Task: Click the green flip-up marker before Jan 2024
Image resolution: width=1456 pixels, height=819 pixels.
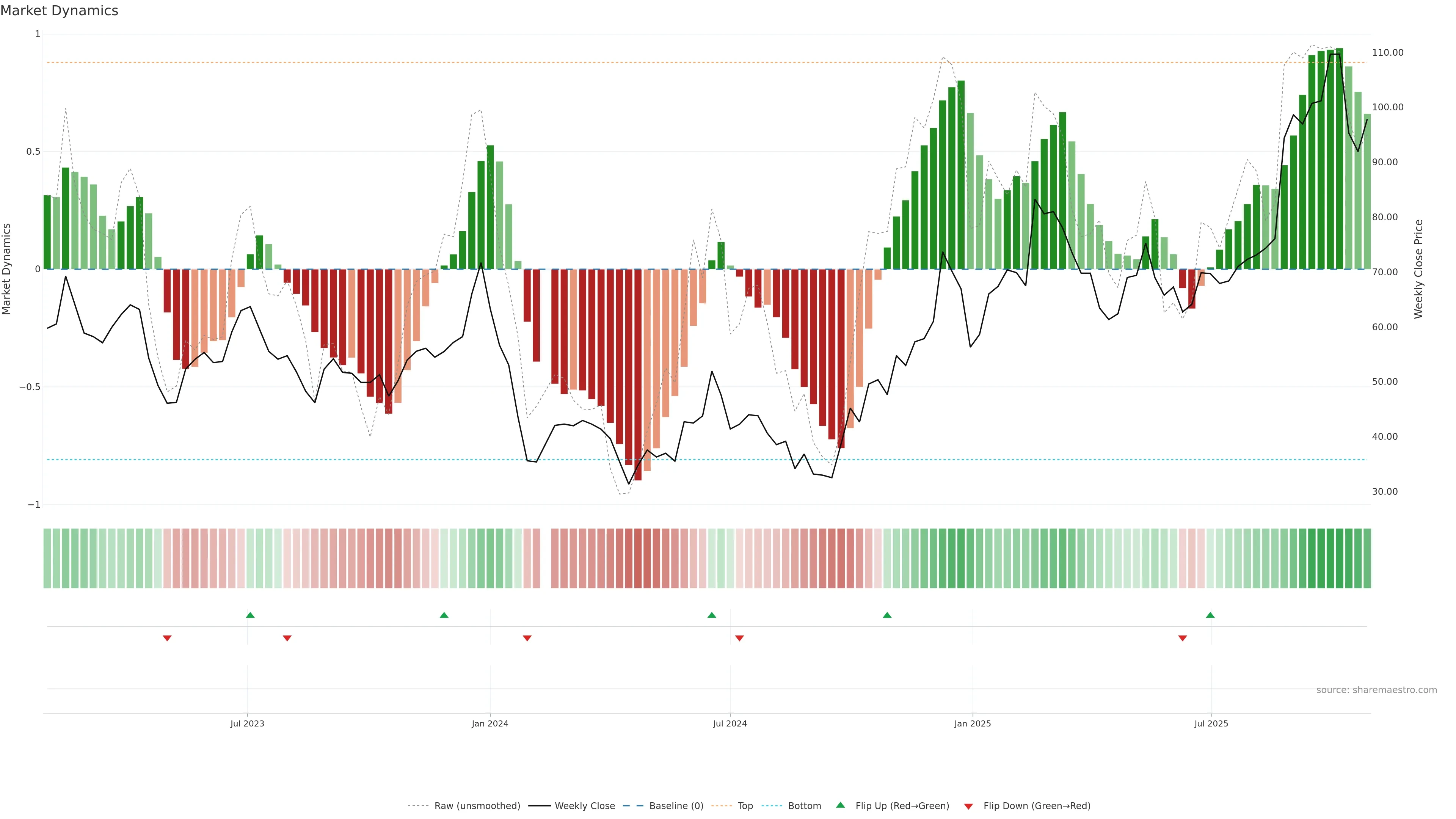Action: pos(444,615)
